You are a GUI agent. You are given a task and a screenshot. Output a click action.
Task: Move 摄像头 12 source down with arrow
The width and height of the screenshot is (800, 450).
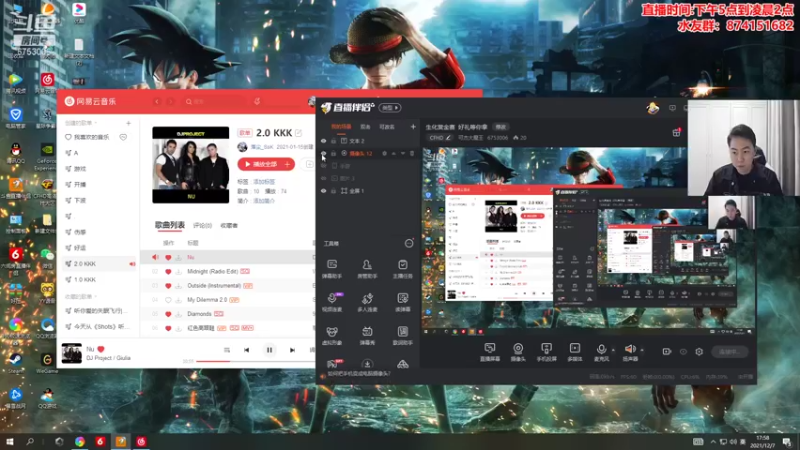point(403,153)
